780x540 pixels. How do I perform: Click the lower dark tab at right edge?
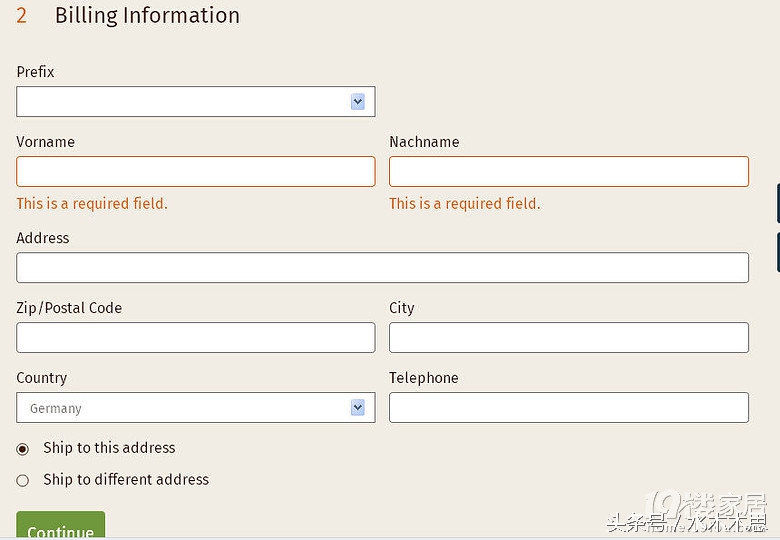pos(777,252)
